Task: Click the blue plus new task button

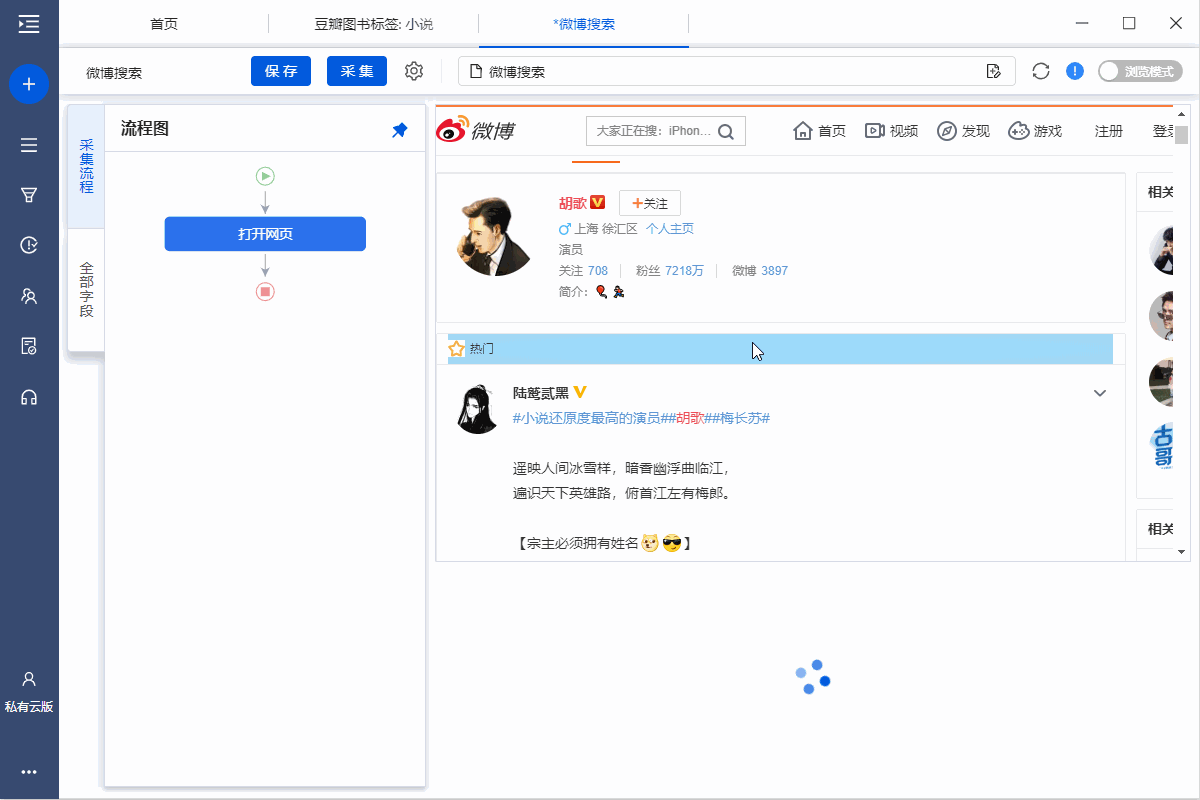Action: pos(29,84)
